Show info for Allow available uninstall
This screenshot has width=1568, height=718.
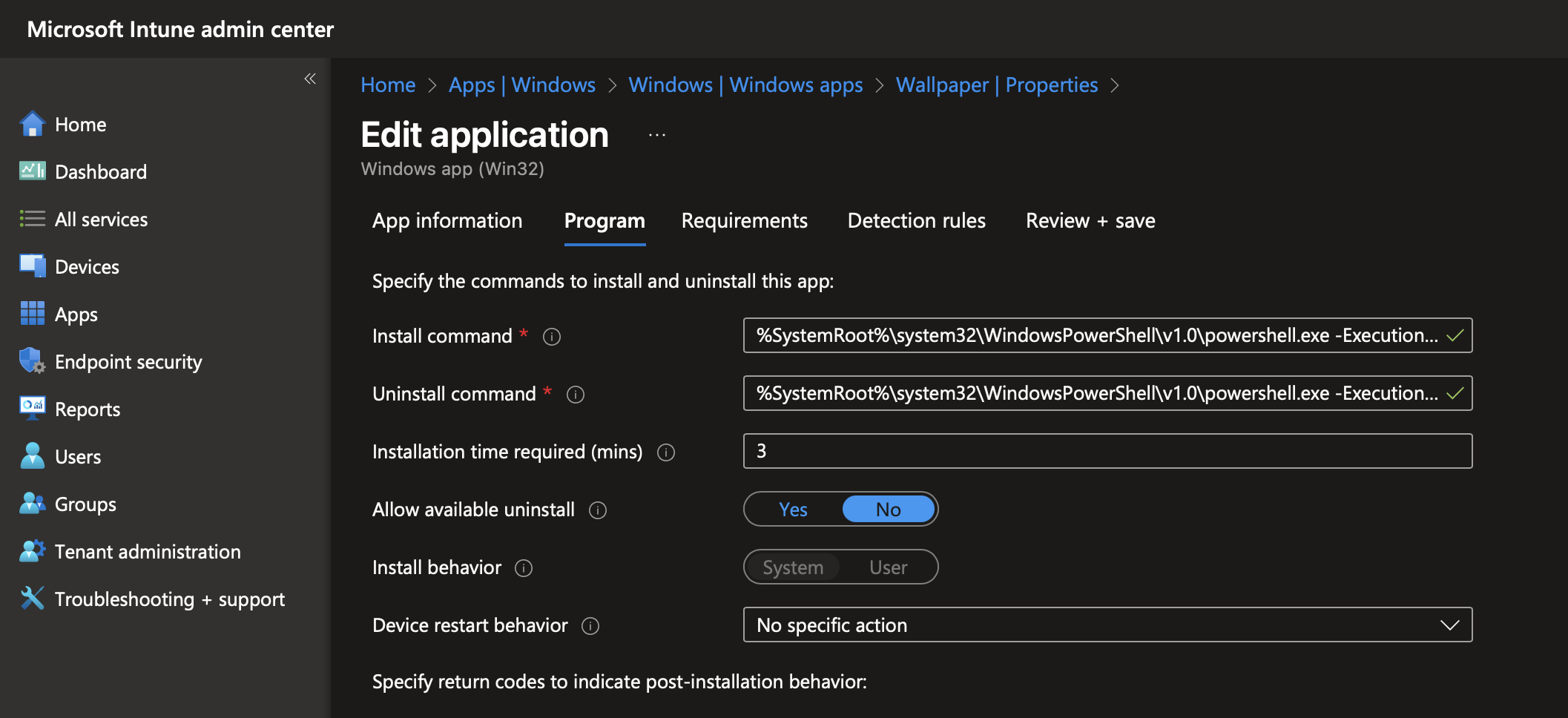click(598, 510)
